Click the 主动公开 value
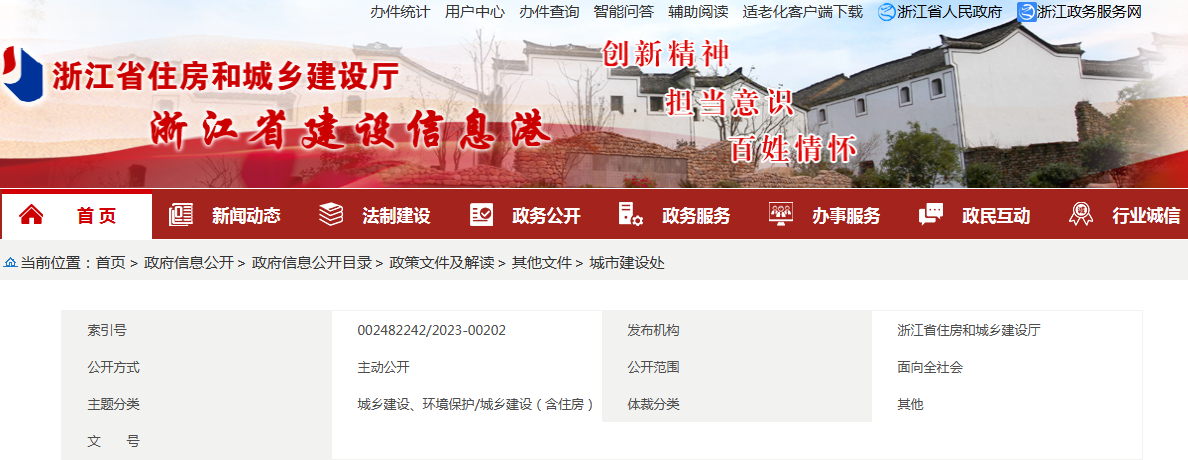This screenshot has width=1188, height=460. [x=383, y=368]
